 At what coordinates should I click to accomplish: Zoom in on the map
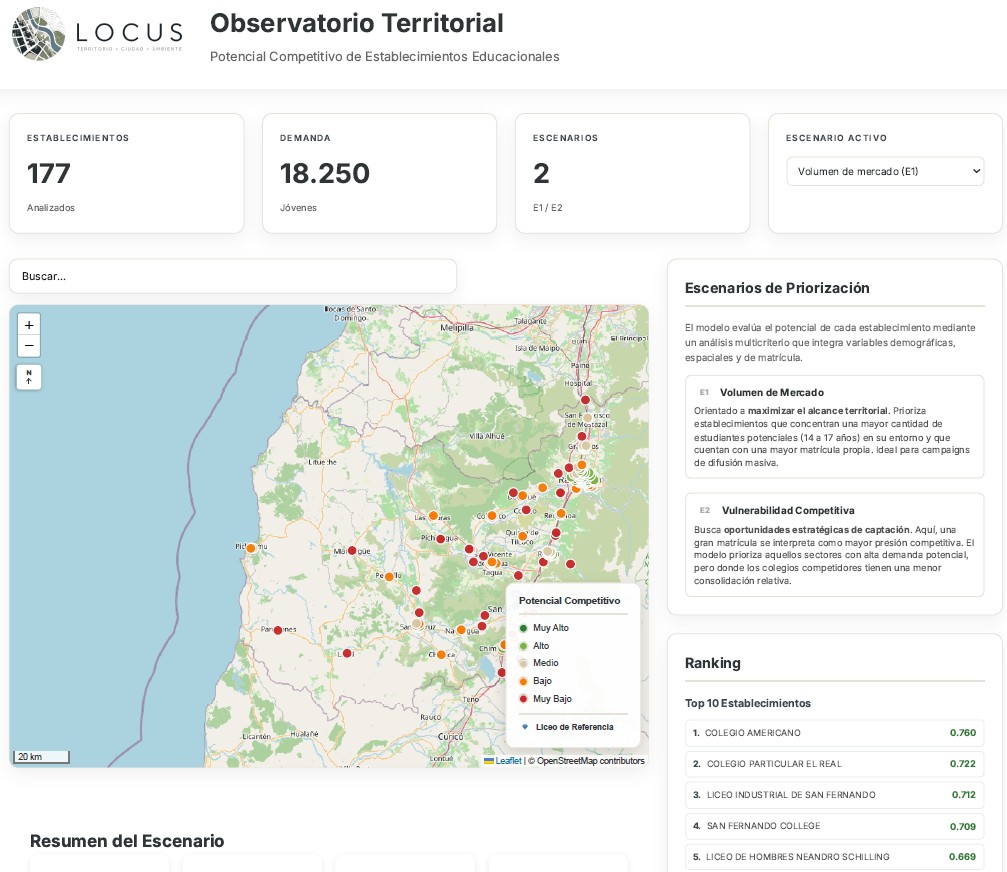[x=29, y=325]
